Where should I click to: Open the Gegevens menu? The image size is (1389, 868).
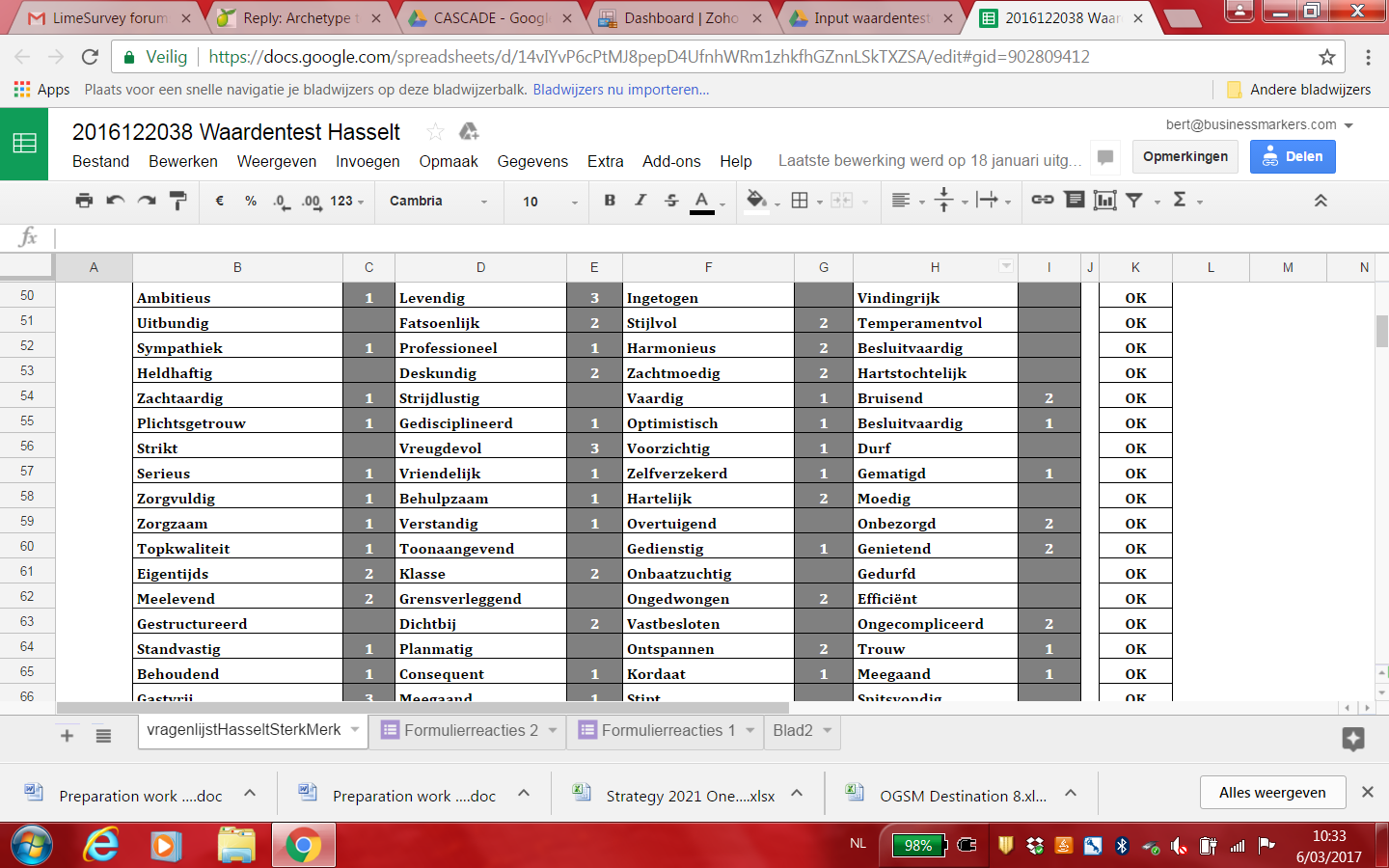[x=532, y=161]
